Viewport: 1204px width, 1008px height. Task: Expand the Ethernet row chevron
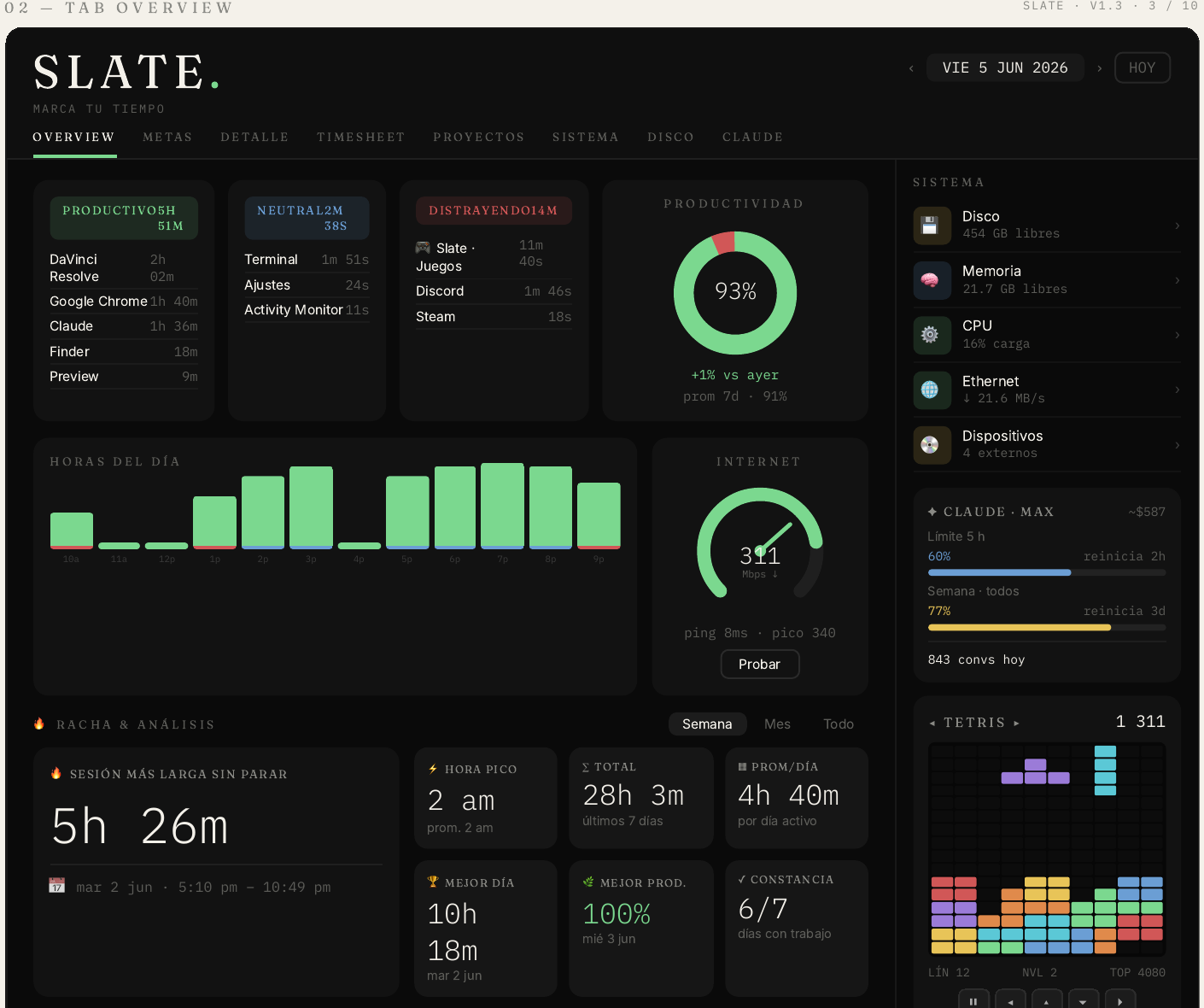pyautogui.click(x=1178, y=390)
